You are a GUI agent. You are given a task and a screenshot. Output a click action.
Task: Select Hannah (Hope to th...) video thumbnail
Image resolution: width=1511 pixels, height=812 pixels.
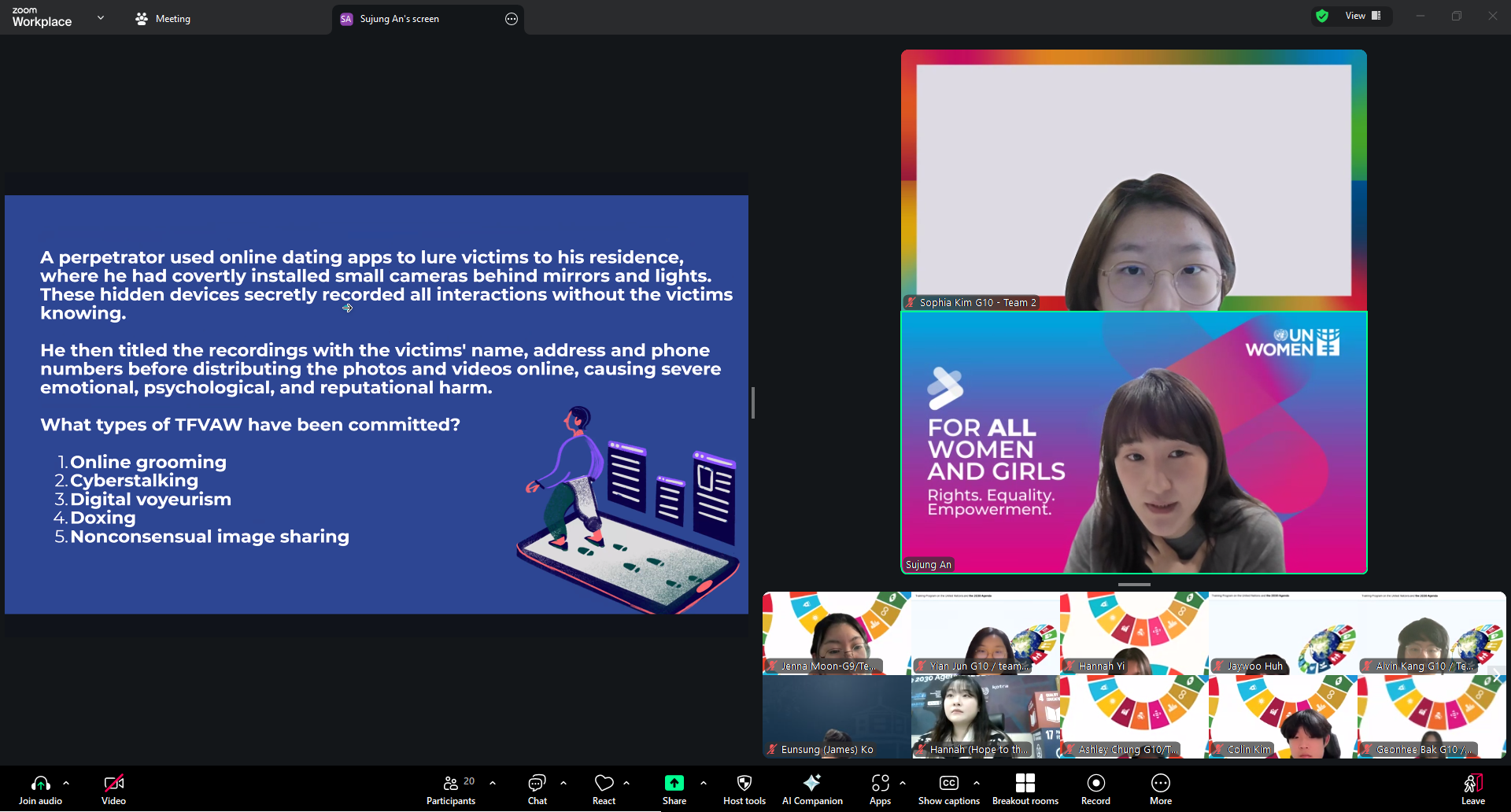point(985,717)
